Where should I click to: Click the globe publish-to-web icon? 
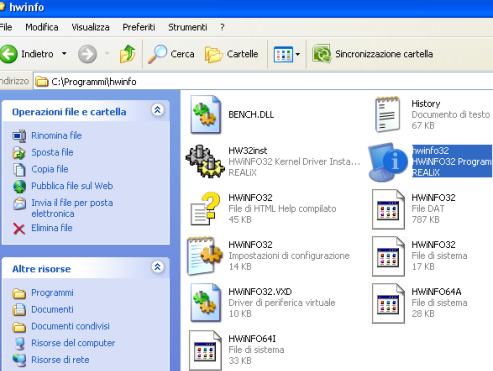click(x=19, y=186)
